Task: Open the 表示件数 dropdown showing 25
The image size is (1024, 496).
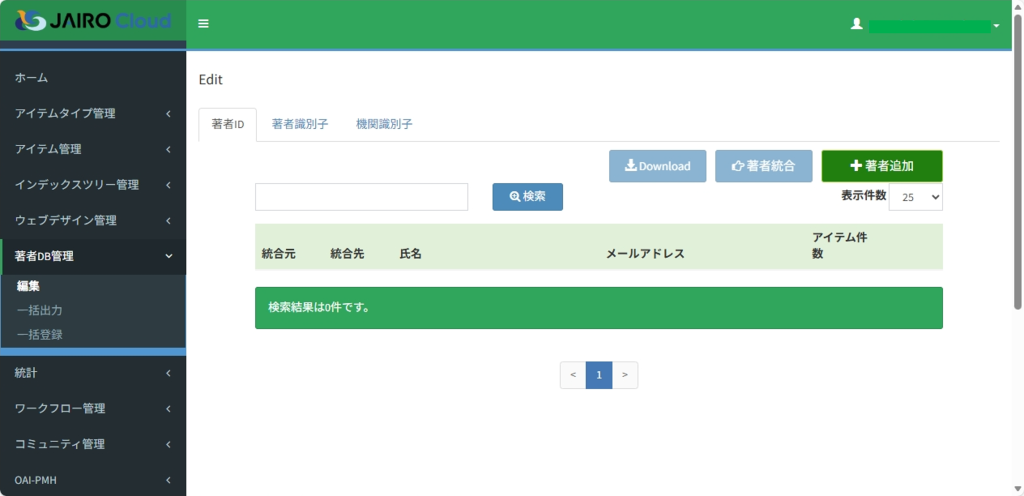Action: 915,197
